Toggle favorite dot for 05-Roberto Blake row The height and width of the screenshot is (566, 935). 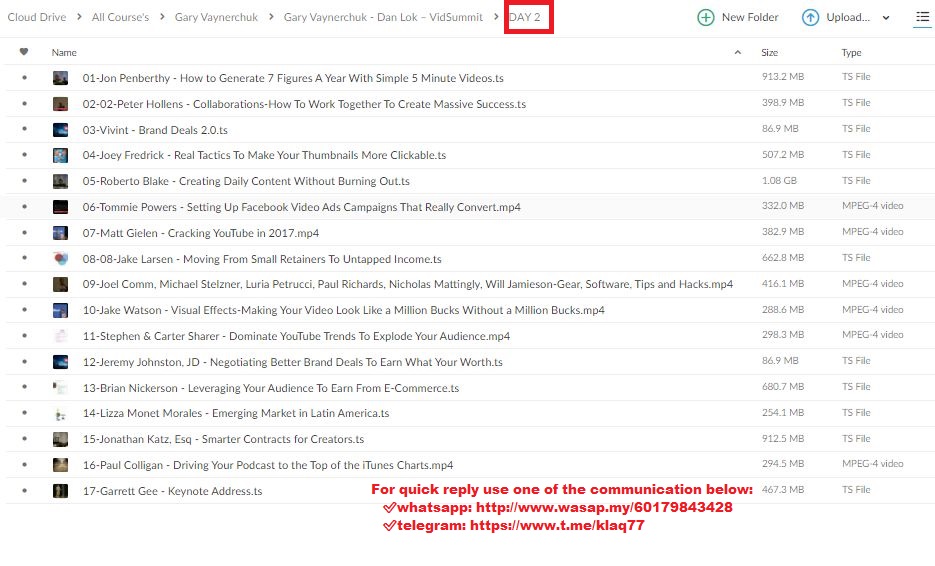[24, 181]
